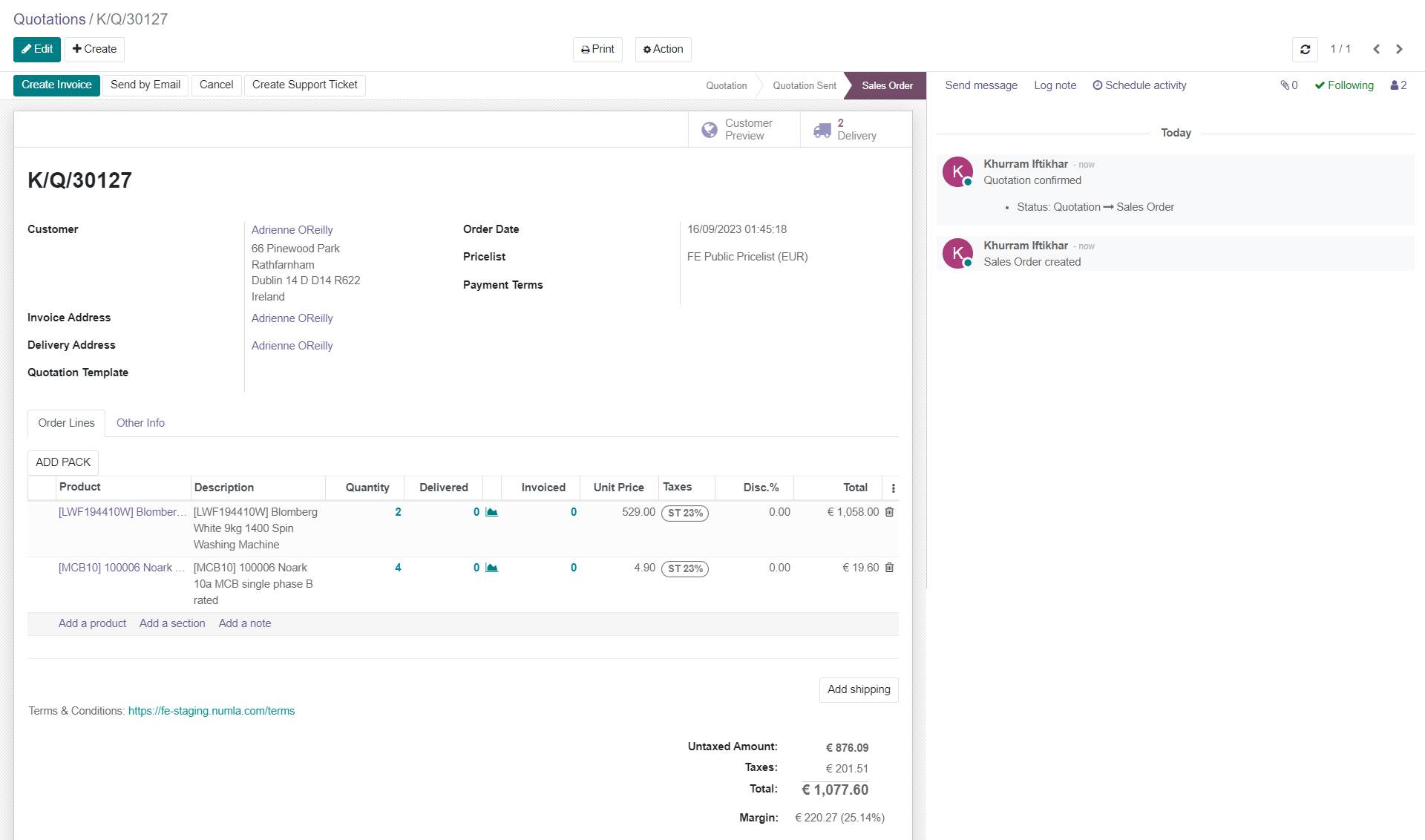1425x840 pixels.
Task: Click Send by Email
Action: [x=145, y=85]
